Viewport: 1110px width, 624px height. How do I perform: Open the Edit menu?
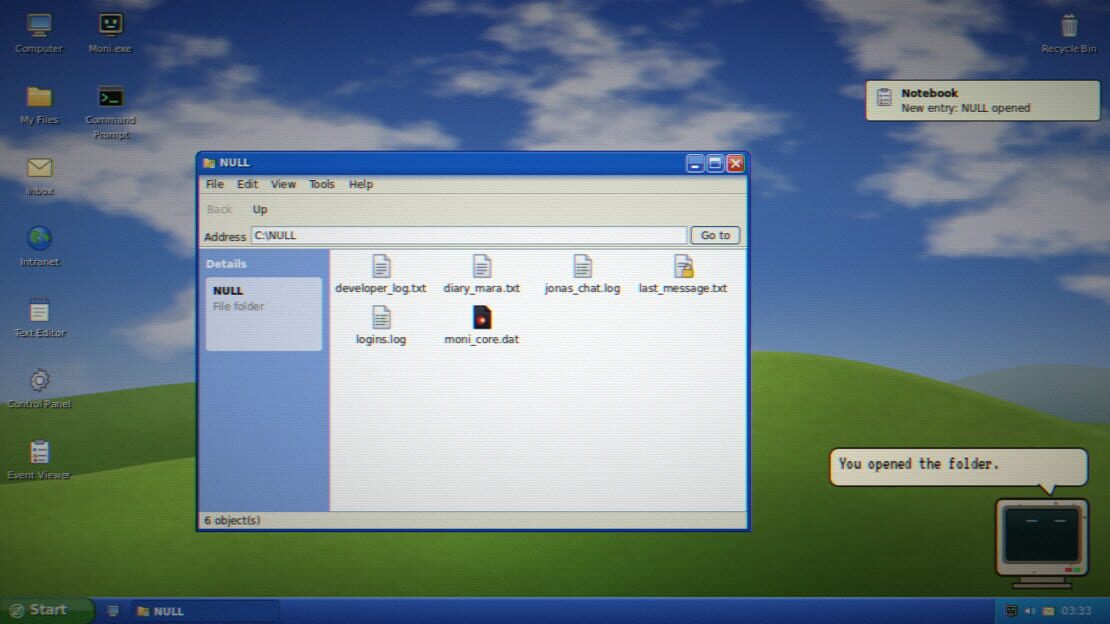pos(247,184)
